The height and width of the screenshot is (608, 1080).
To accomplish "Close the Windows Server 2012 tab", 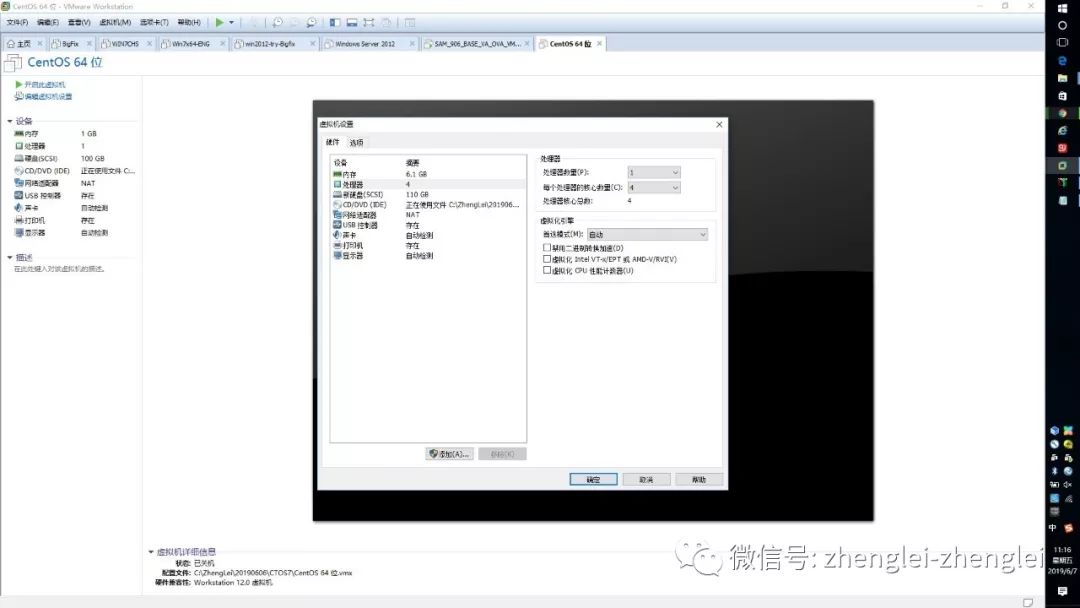I will click(412, 43).
